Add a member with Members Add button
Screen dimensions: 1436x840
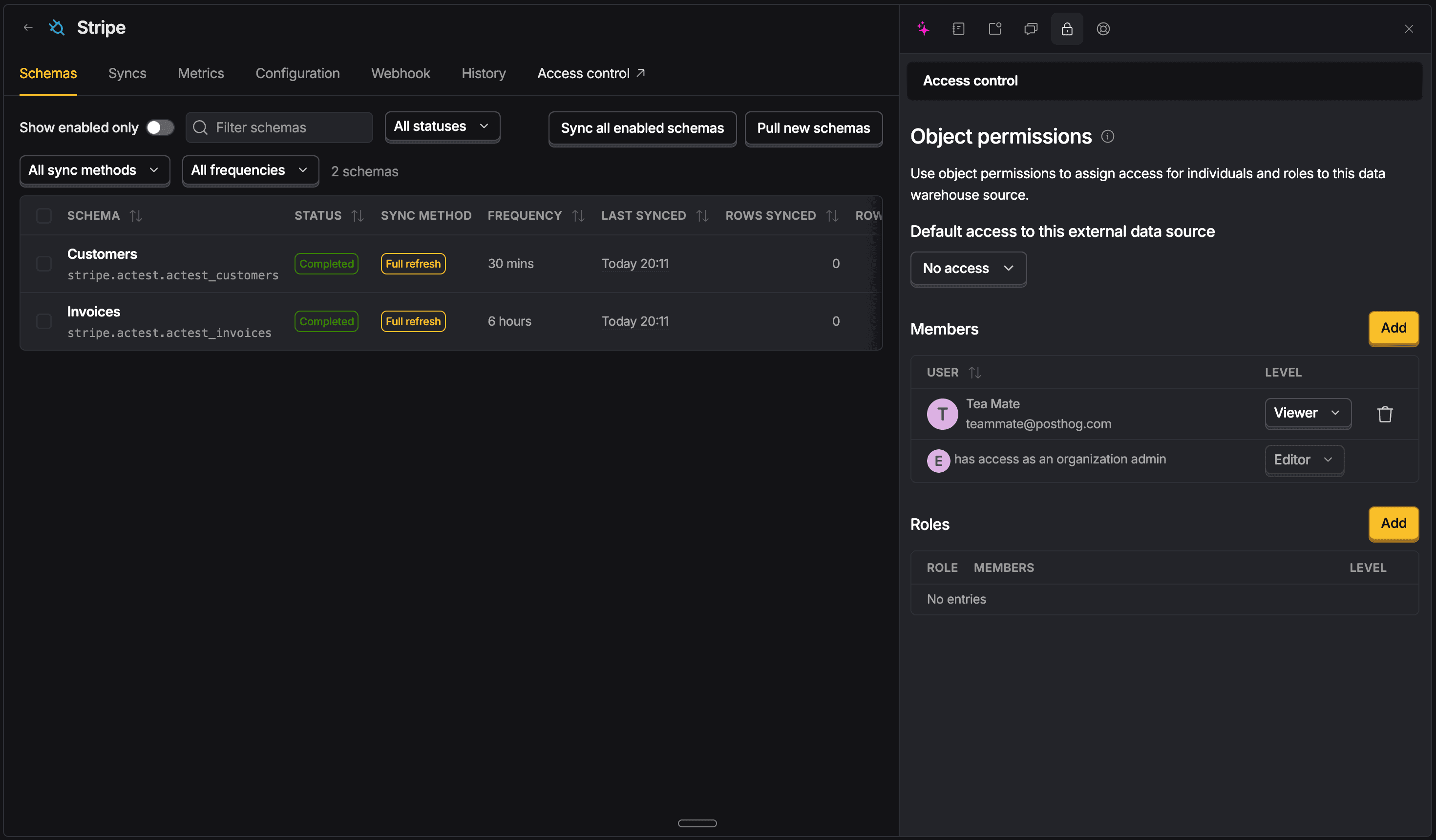click(1393, 328)
